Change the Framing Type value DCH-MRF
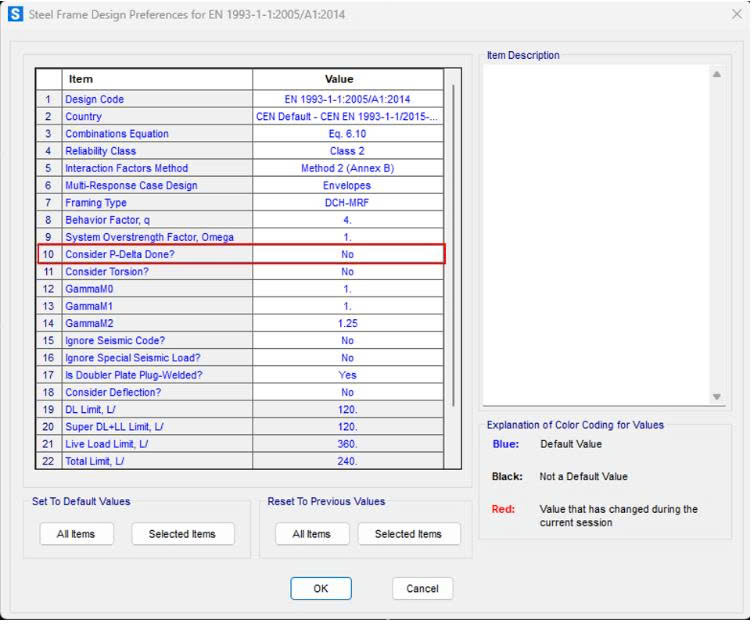Viewport: 755px width, 624px height. (x=347, y=203)
